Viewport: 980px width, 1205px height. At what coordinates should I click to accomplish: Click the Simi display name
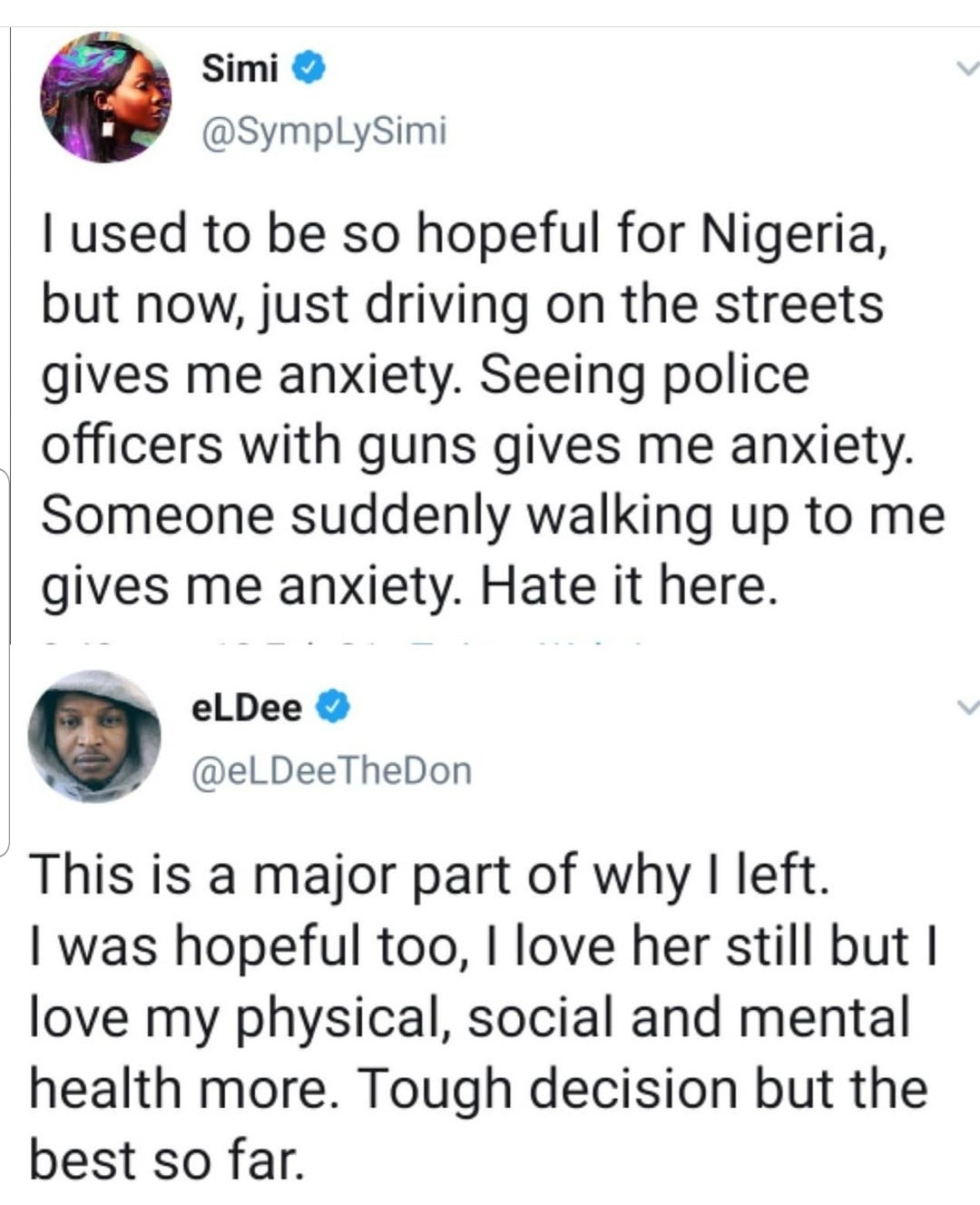click(240, 68)
